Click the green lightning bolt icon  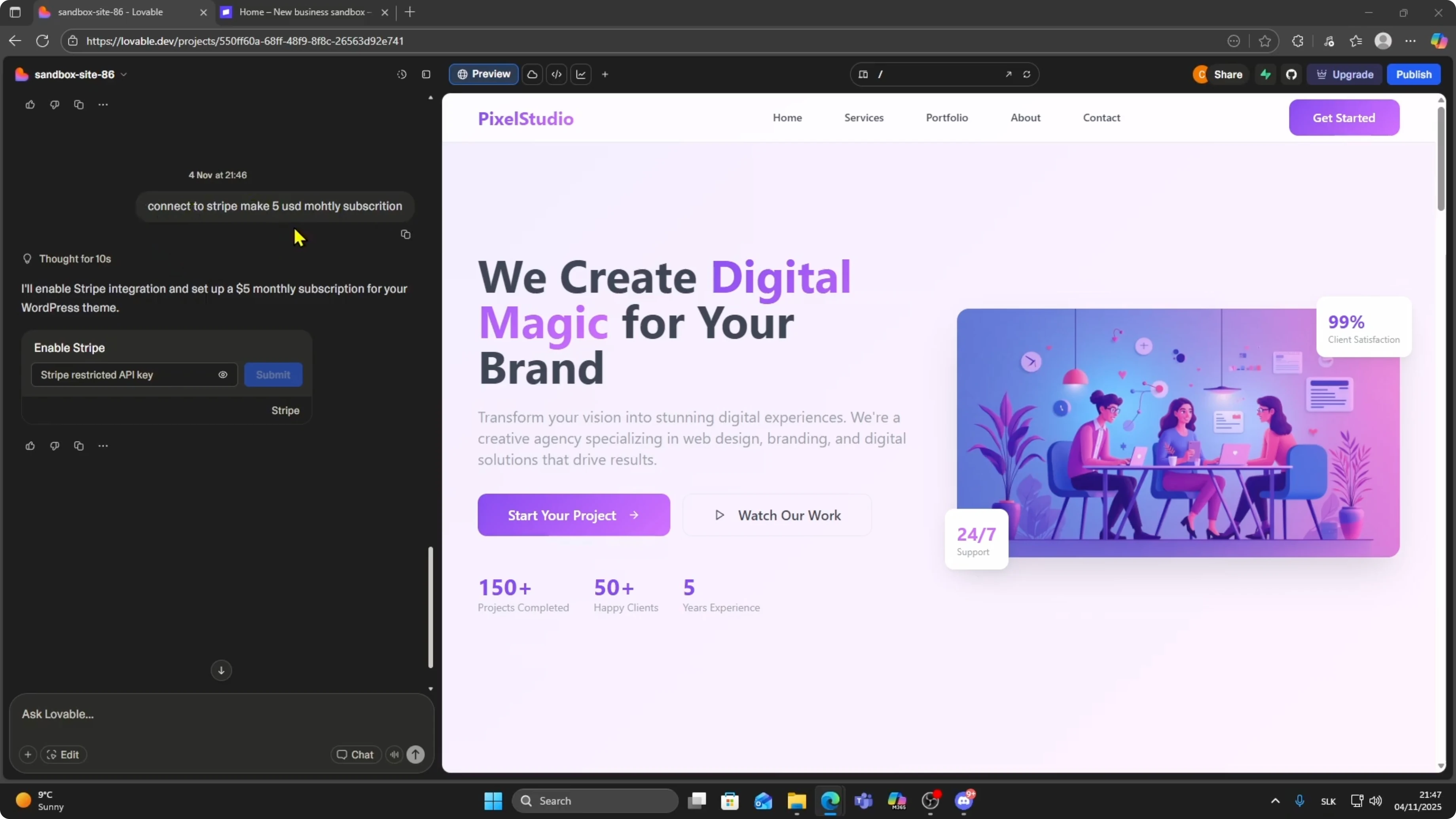1266,74
